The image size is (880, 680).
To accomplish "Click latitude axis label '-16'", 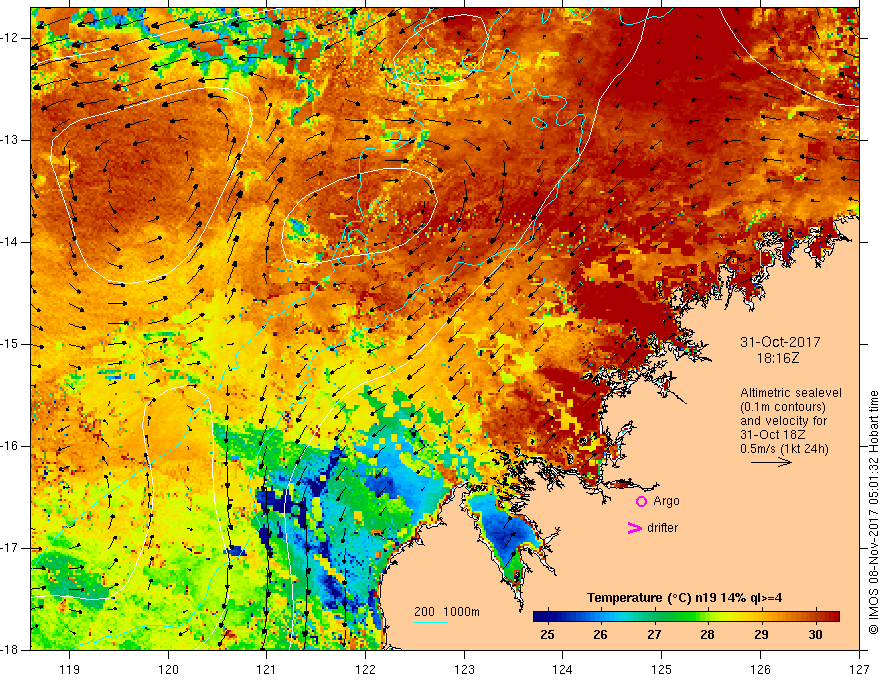I will point(10,446).
